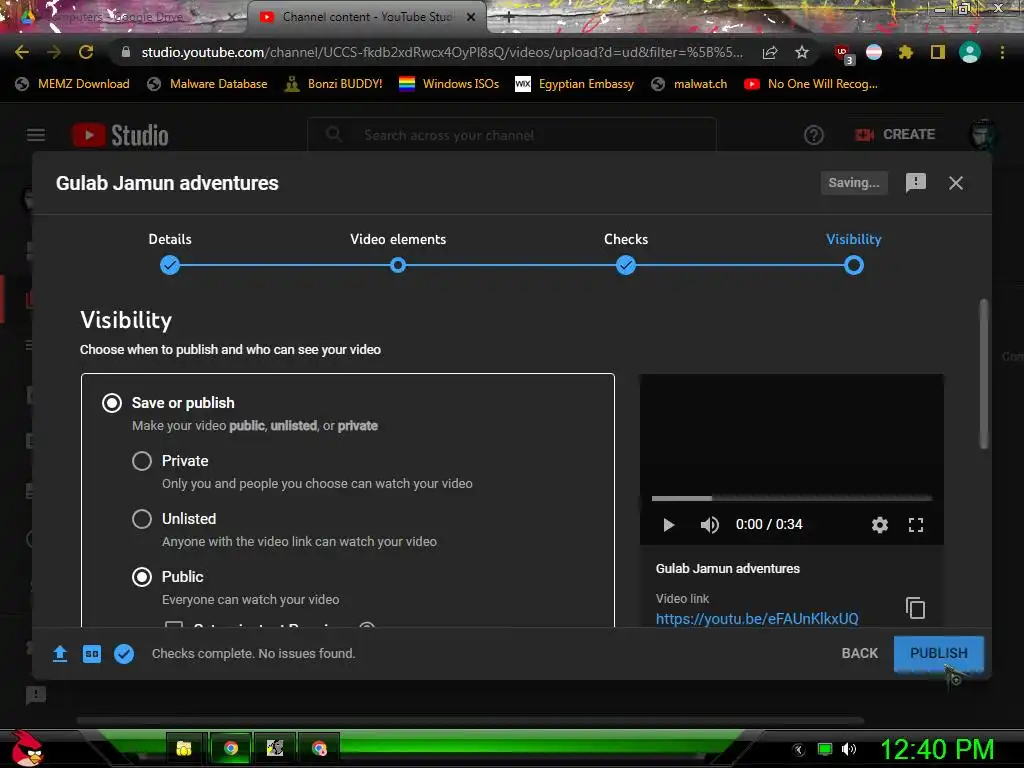This screenshot has width=1024, height=768.
Task: Open the Chrome profile avatar
Action: point(970,52)
